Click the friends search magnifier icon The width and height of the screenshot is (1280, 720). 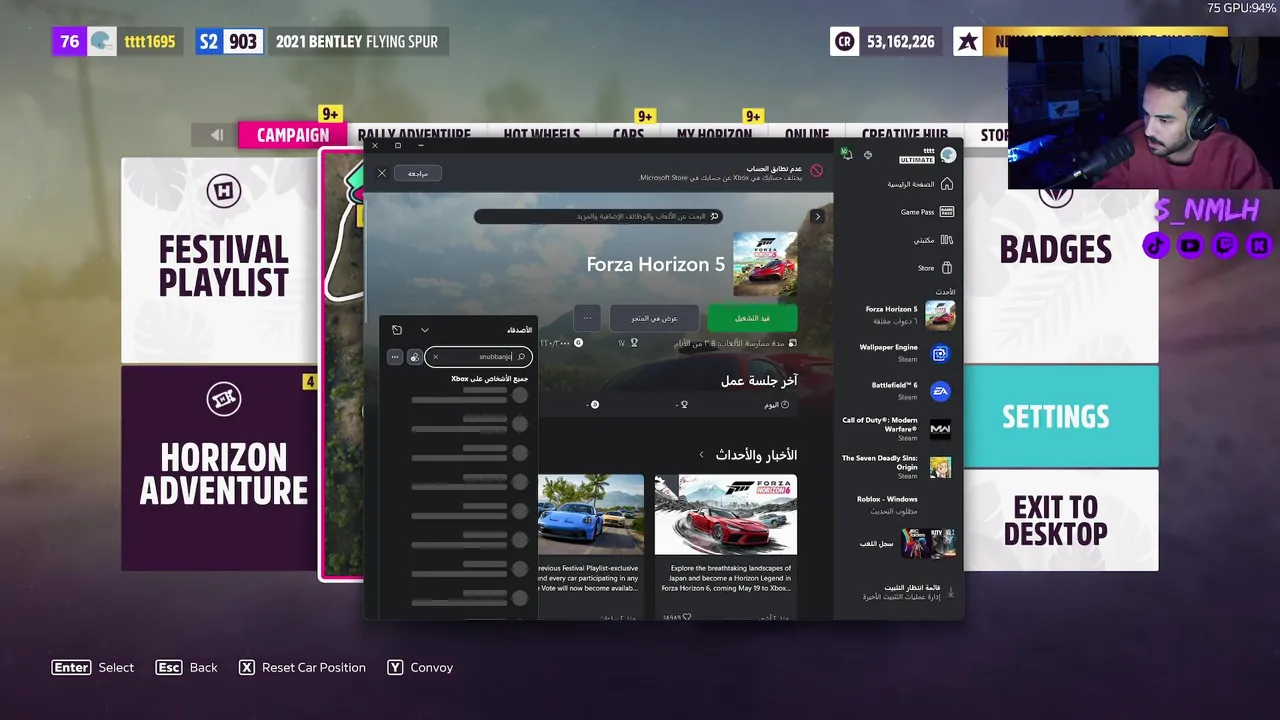(x=521, y=357)
